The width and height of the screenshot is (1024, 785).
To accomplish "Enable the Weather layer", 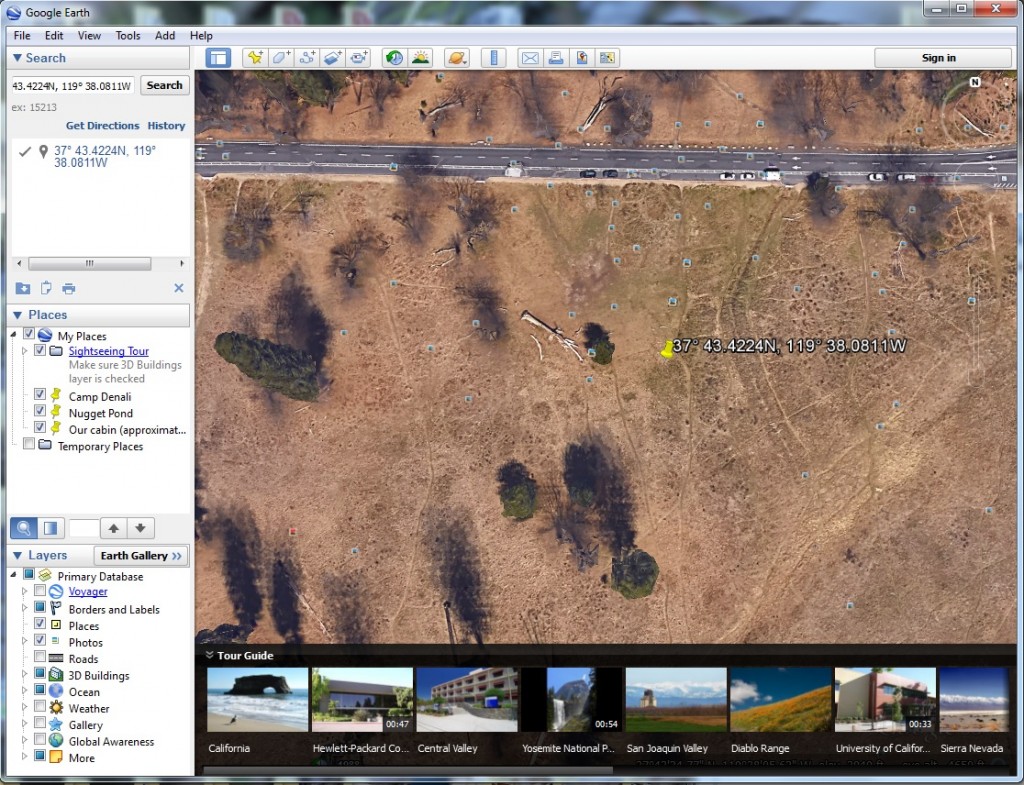I will [x=40, y=708].
